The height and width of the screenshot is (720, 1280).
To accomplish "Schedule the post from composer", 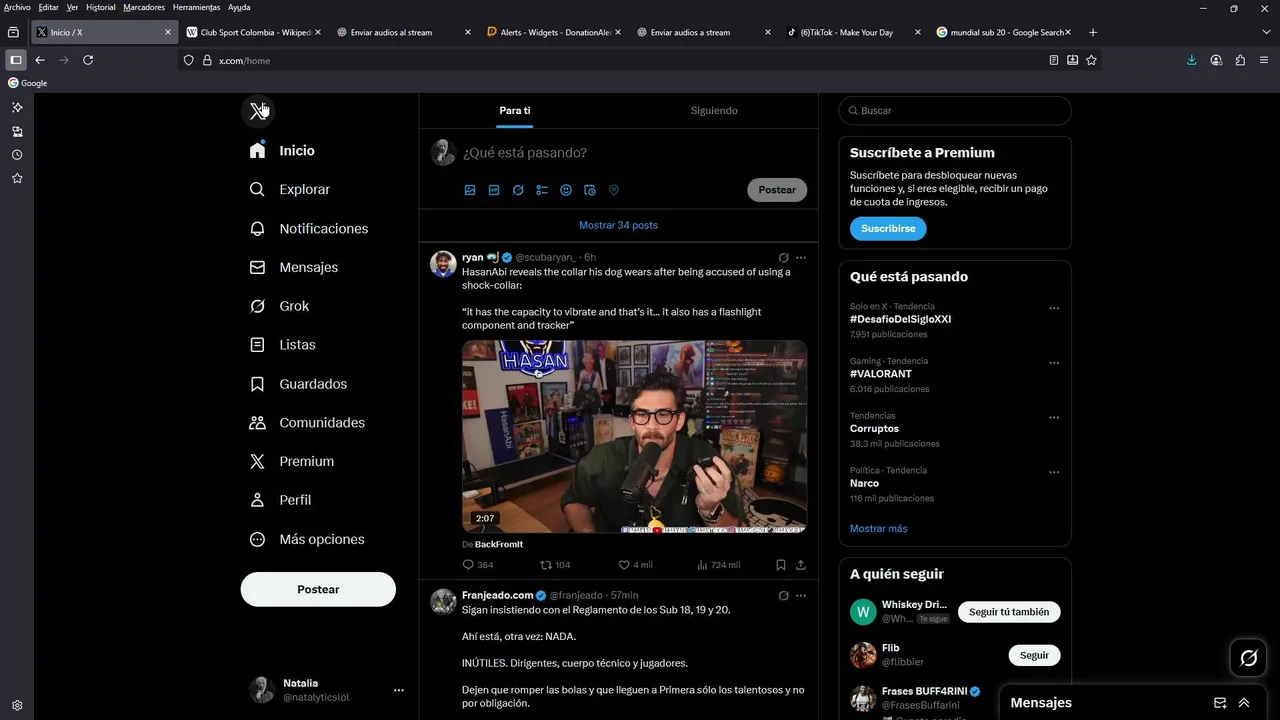I will (x=590, y=190).
